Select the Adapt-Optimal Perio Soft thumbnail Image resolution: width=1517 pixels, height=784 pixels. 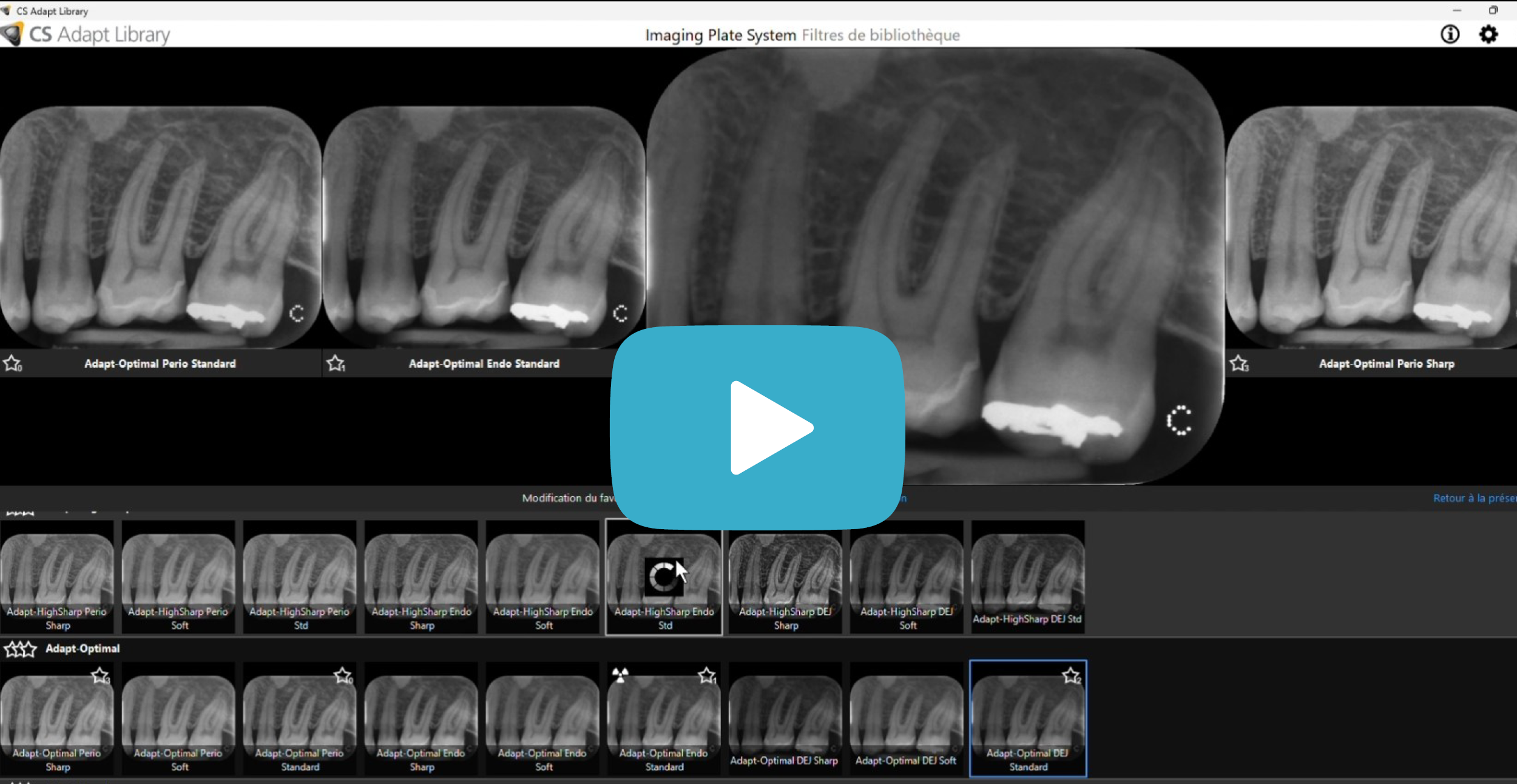178,718
